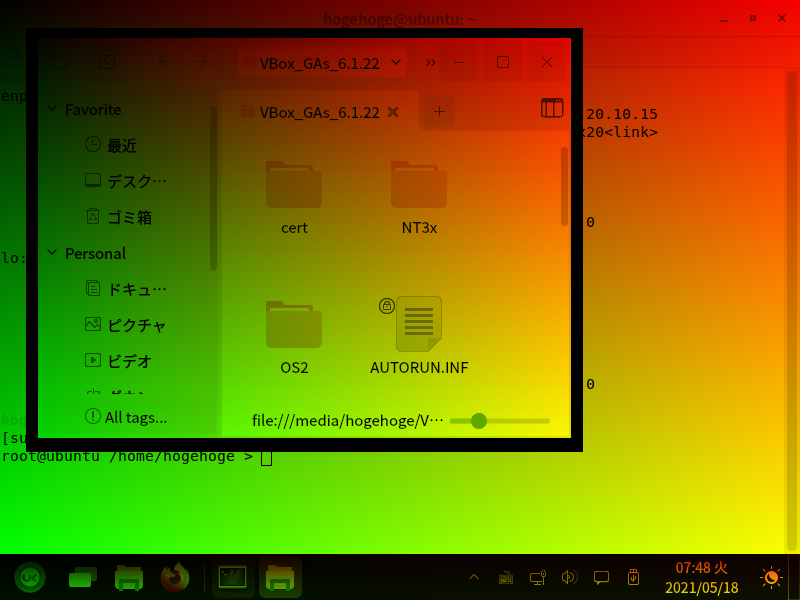Click the terminal window scrollbar

pyautogui.click(x=791, y=311)
